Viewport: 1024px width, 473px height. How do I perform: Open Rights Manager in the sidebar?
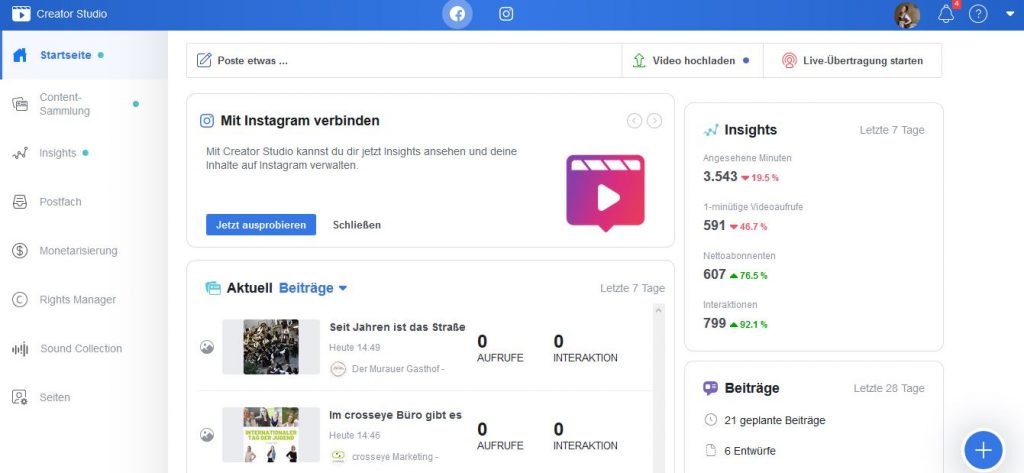click(x=84, y=300)
